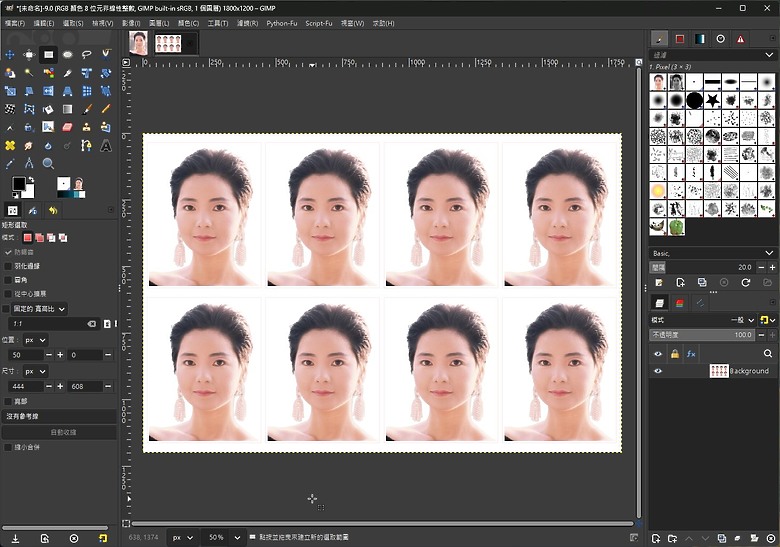
Task: Select the Bucket Fill tool
Action: click(48, 109)
